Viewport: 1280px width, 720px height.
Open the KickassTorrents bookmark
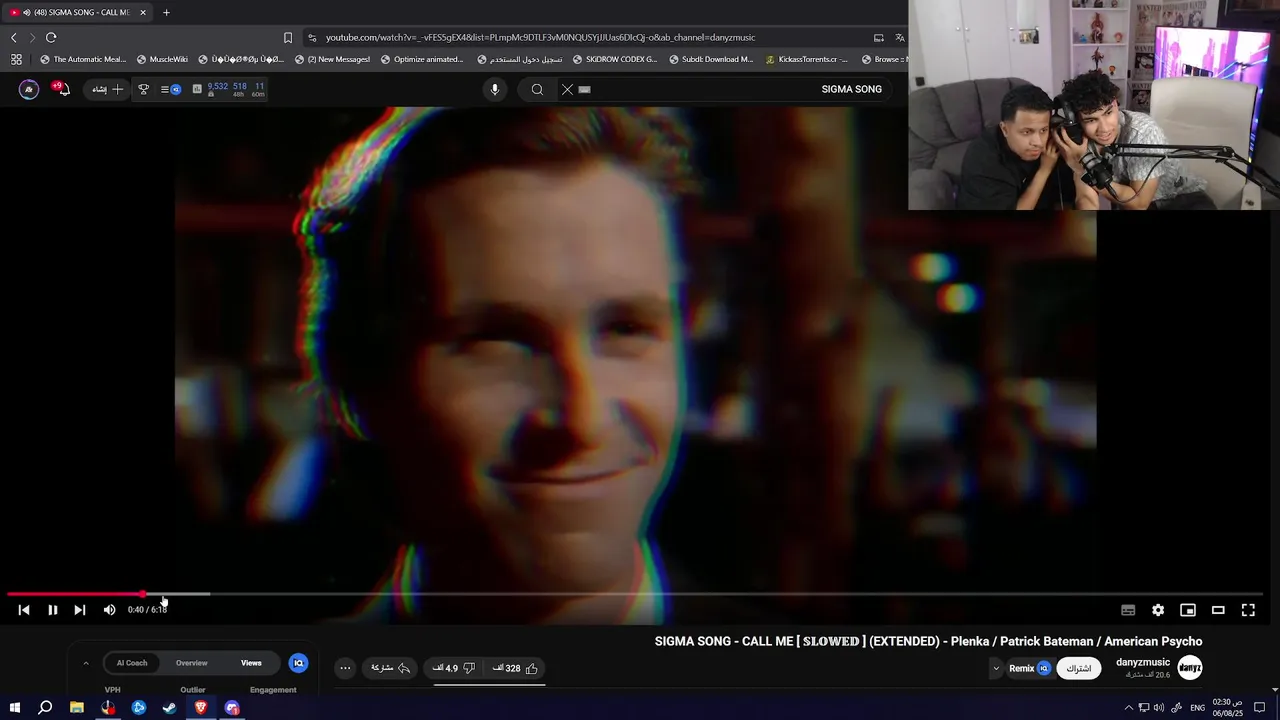[x=806, y=59]
